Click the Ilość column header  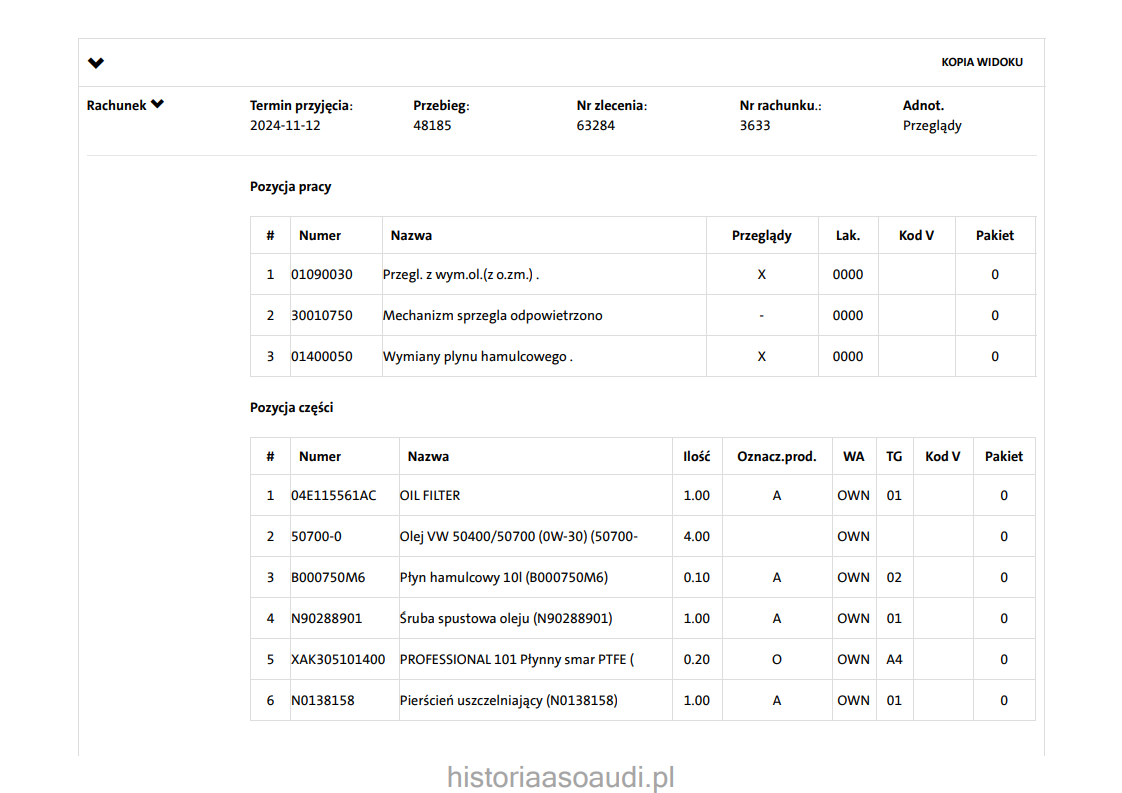point(696,457)
